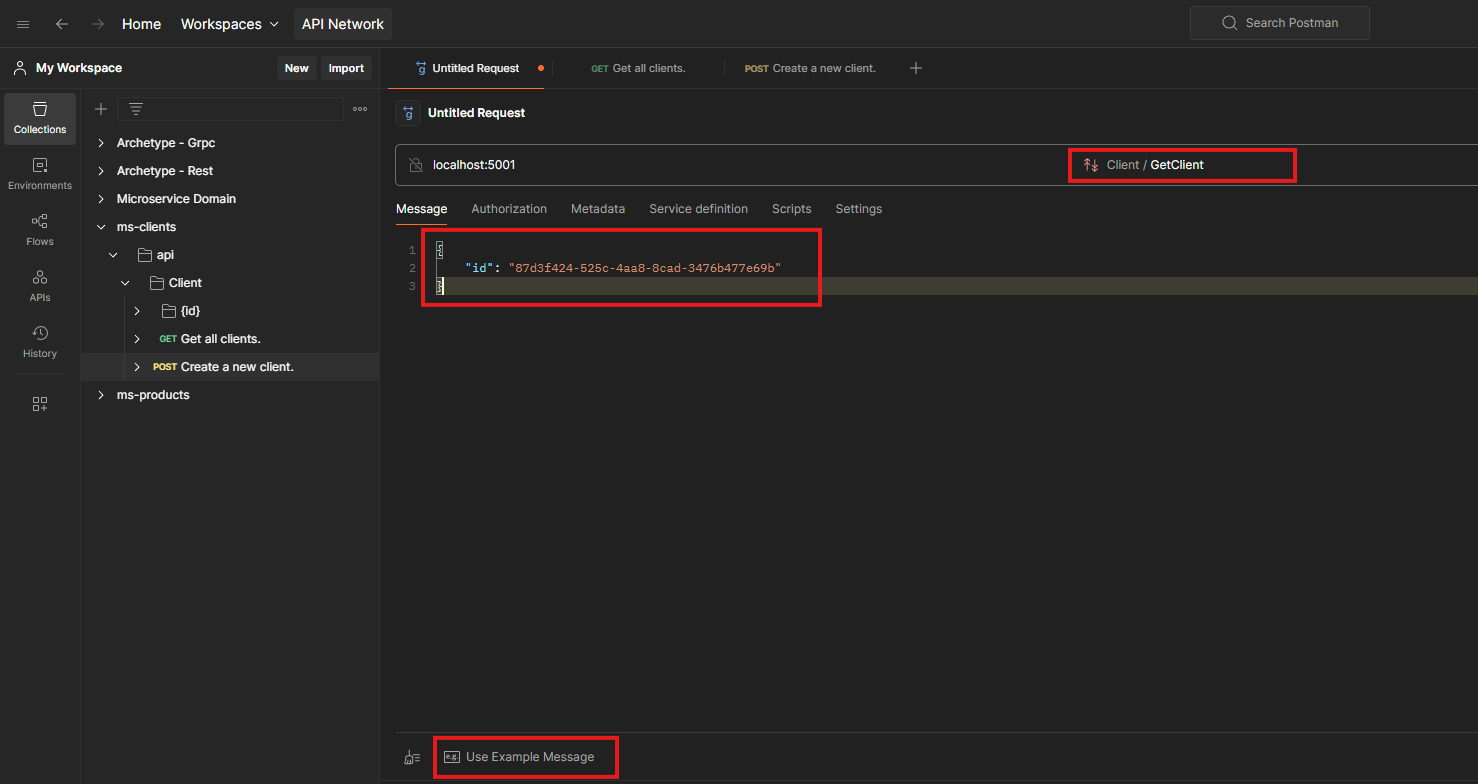
Task: Click the configure workspace sidebar icon
Action: point(40,404)
